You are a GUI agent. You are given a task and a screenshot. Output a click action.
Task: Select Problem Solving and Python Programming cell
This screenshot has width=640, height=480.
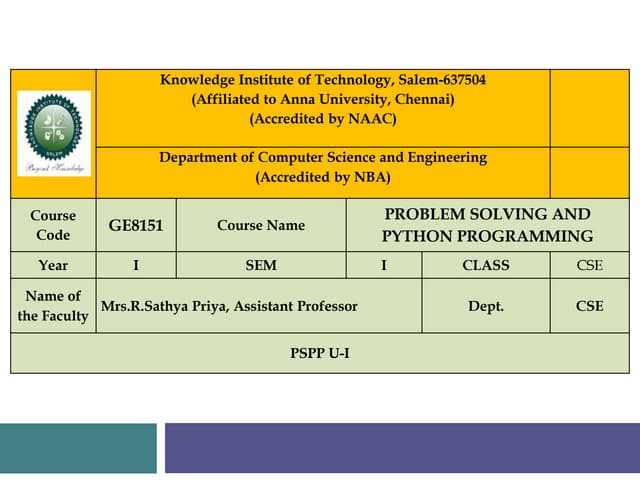click(x=487, y=225)
